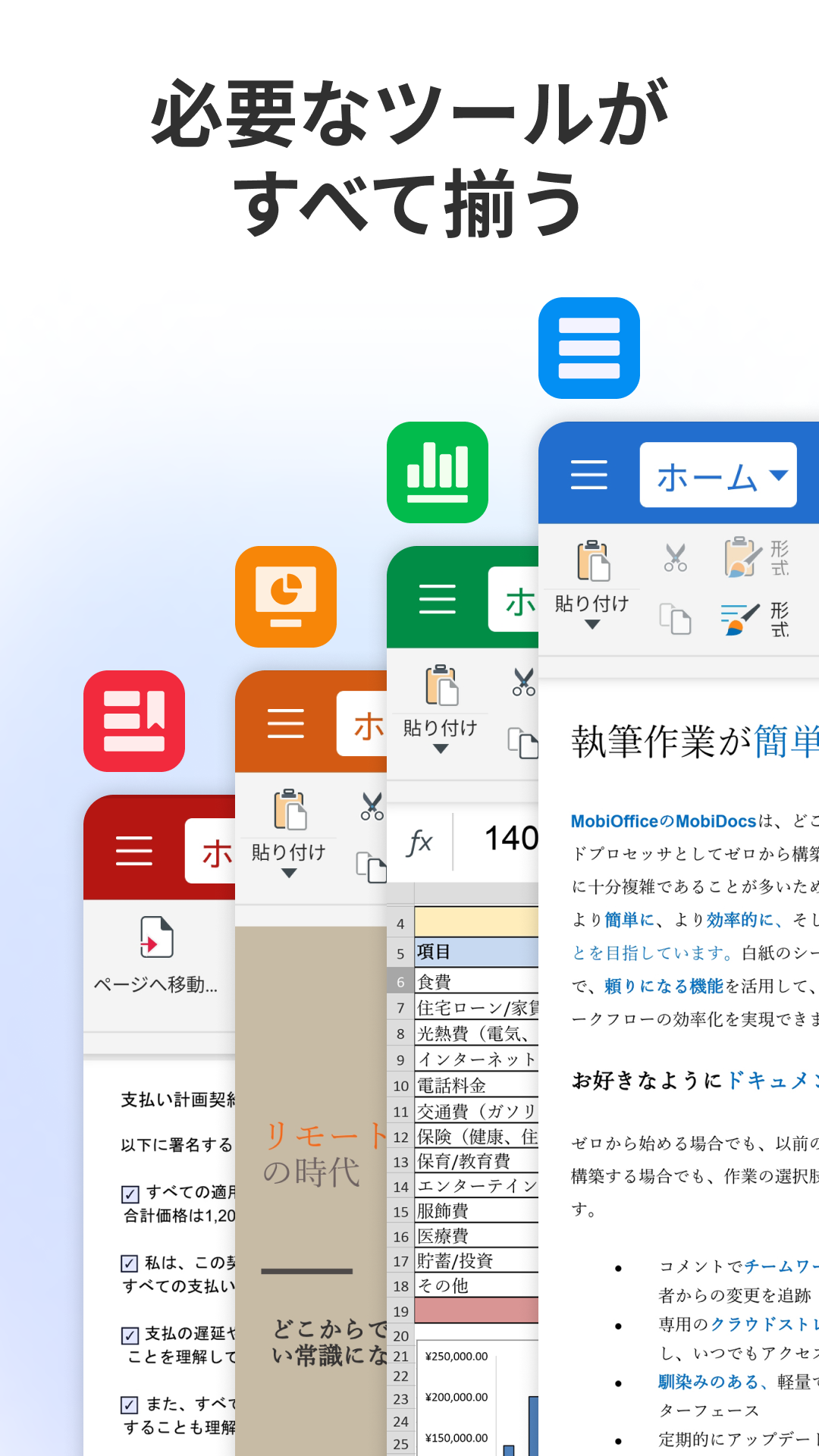Select the 貯蓄/投資 cell
This screenshot has height=1456, width=819.
[x=476, y=1261]
